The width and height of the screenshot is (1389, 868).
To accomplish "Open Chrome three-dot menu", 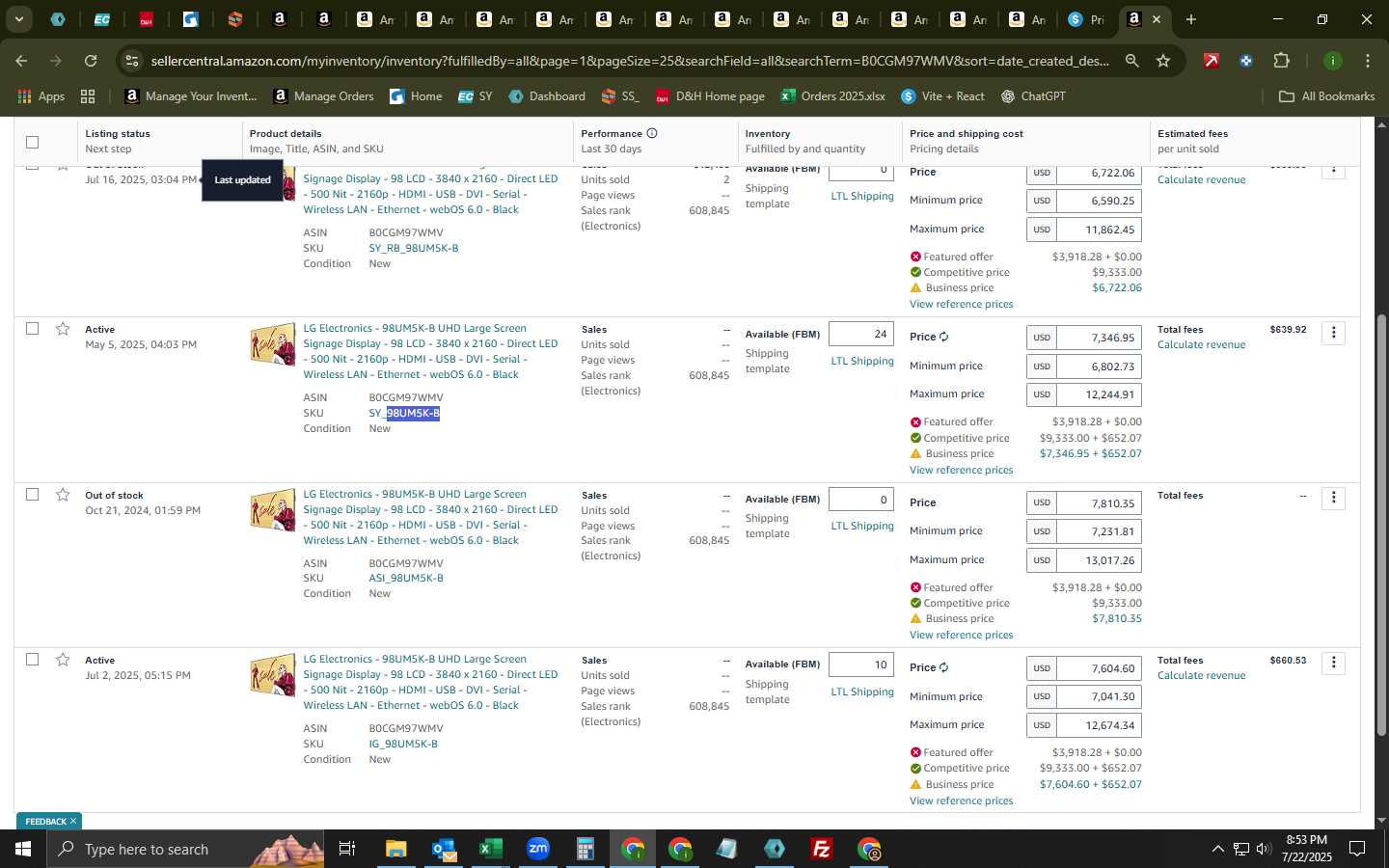I will [x=1367, y=61].
